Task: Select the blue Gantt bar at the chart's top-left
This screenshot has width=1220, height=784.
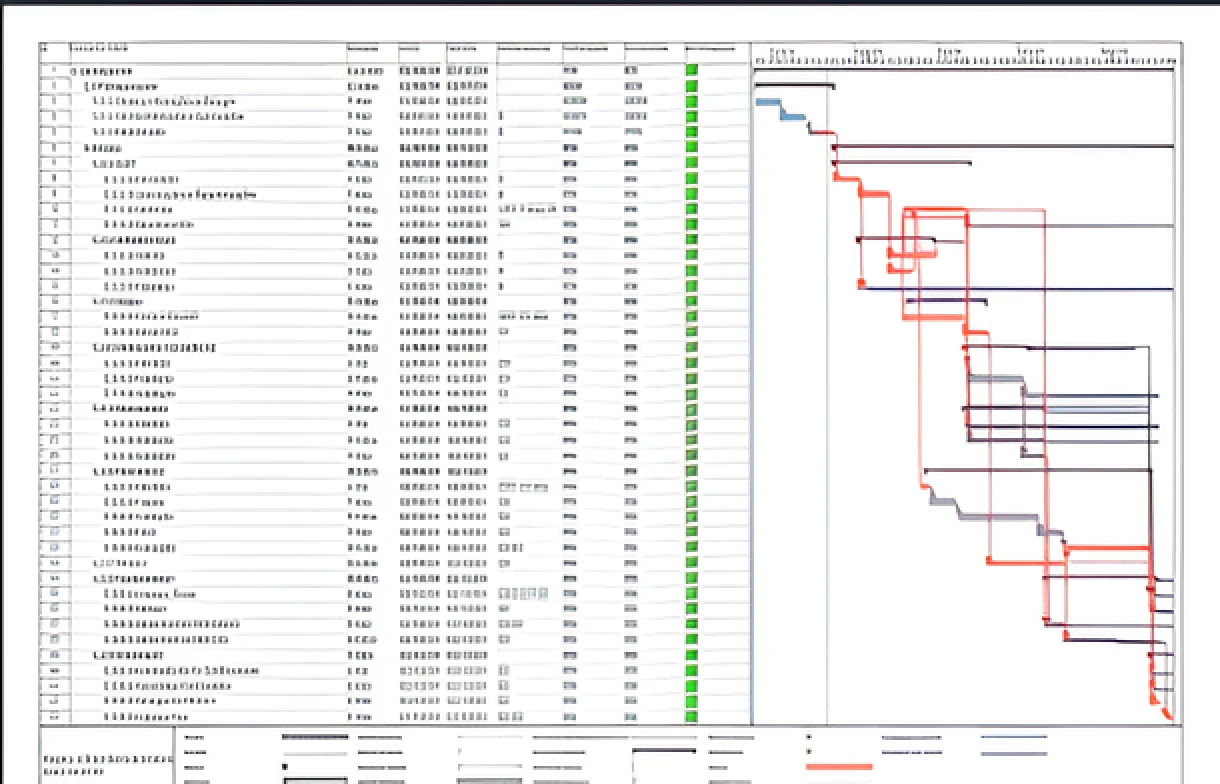Action: [768, 102]
